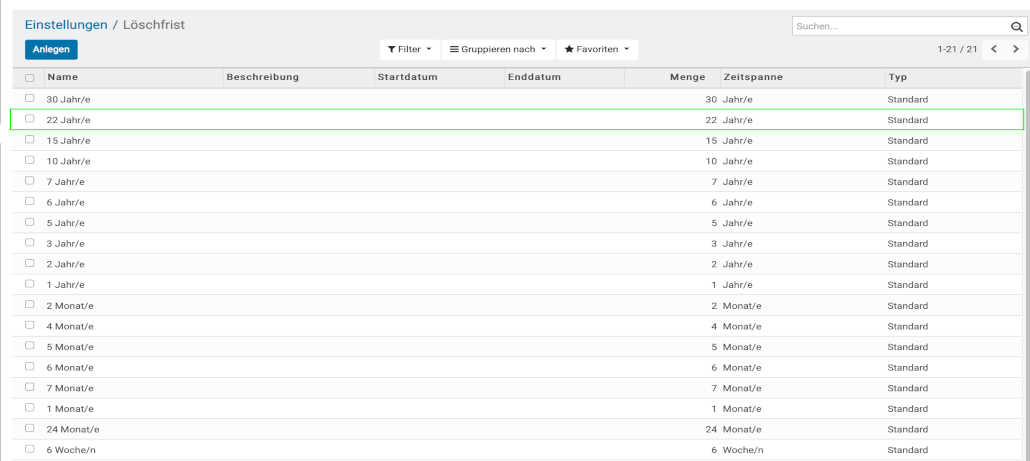
Task: Sort by the Name column header
Action: (63, 77)
